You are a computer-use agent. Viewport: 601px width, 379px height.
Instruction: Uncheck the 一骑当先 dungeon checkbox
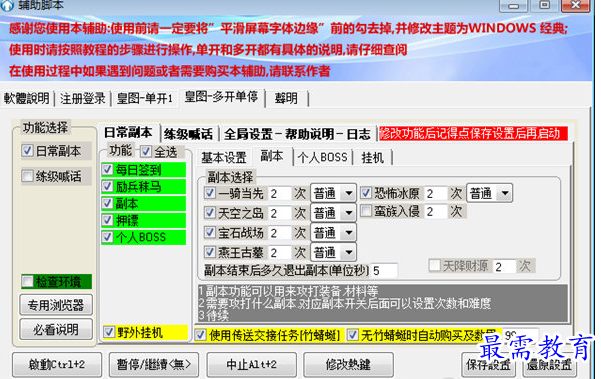(210, 192)
